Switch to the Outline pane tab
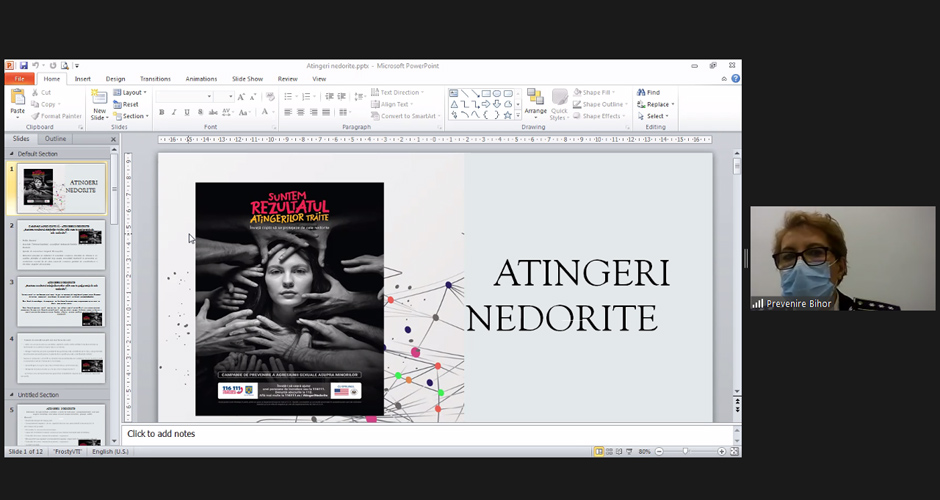The image size is (940, 500). [55, 138]
